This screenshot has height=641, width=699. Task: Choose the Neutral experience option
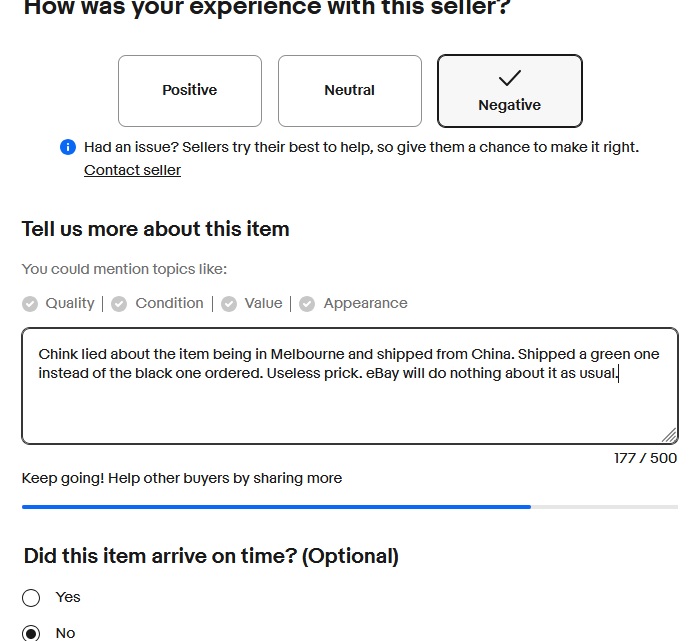[350, 91]
